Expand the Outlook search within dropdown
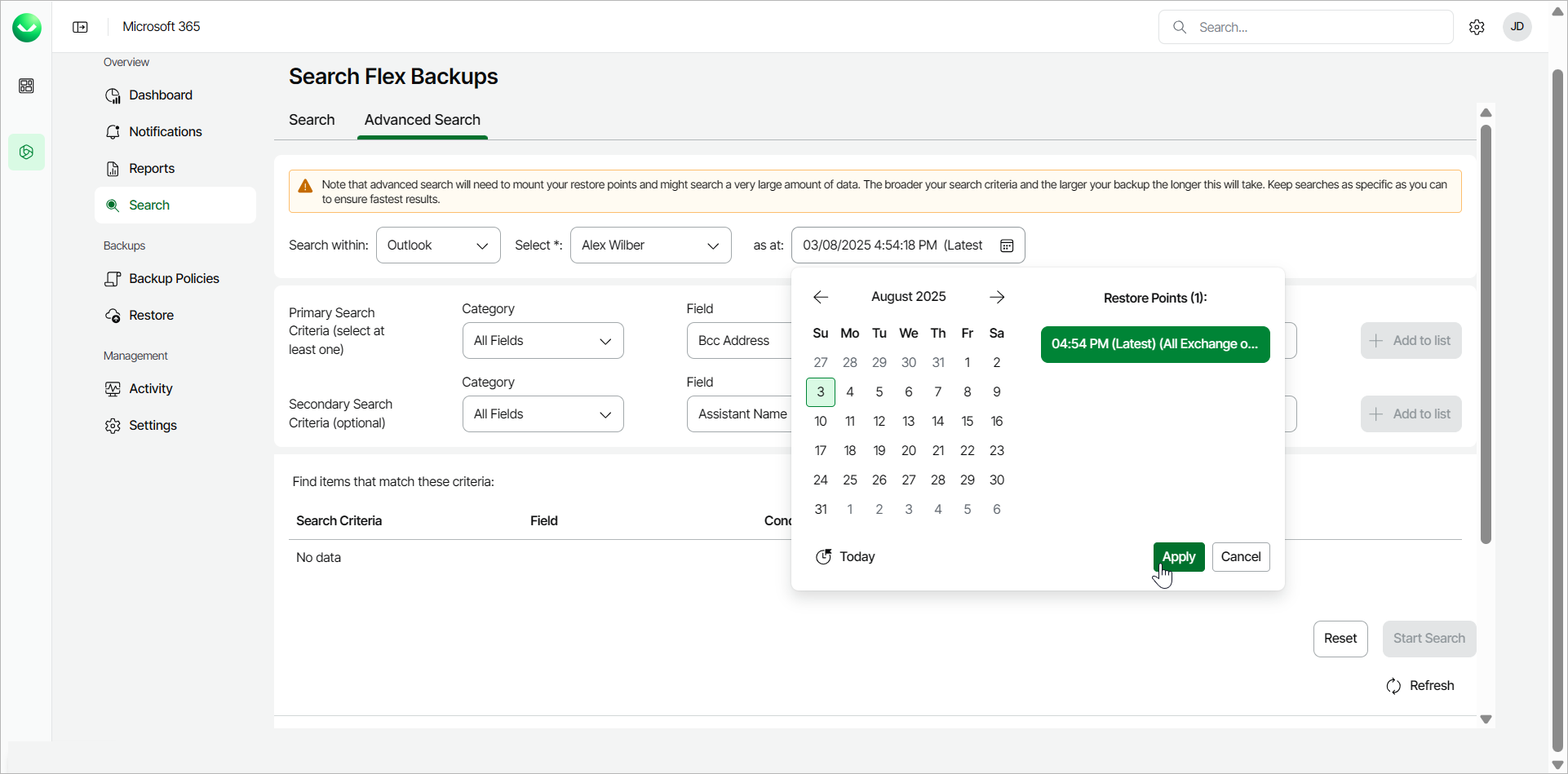 click(x=438, y=245)
